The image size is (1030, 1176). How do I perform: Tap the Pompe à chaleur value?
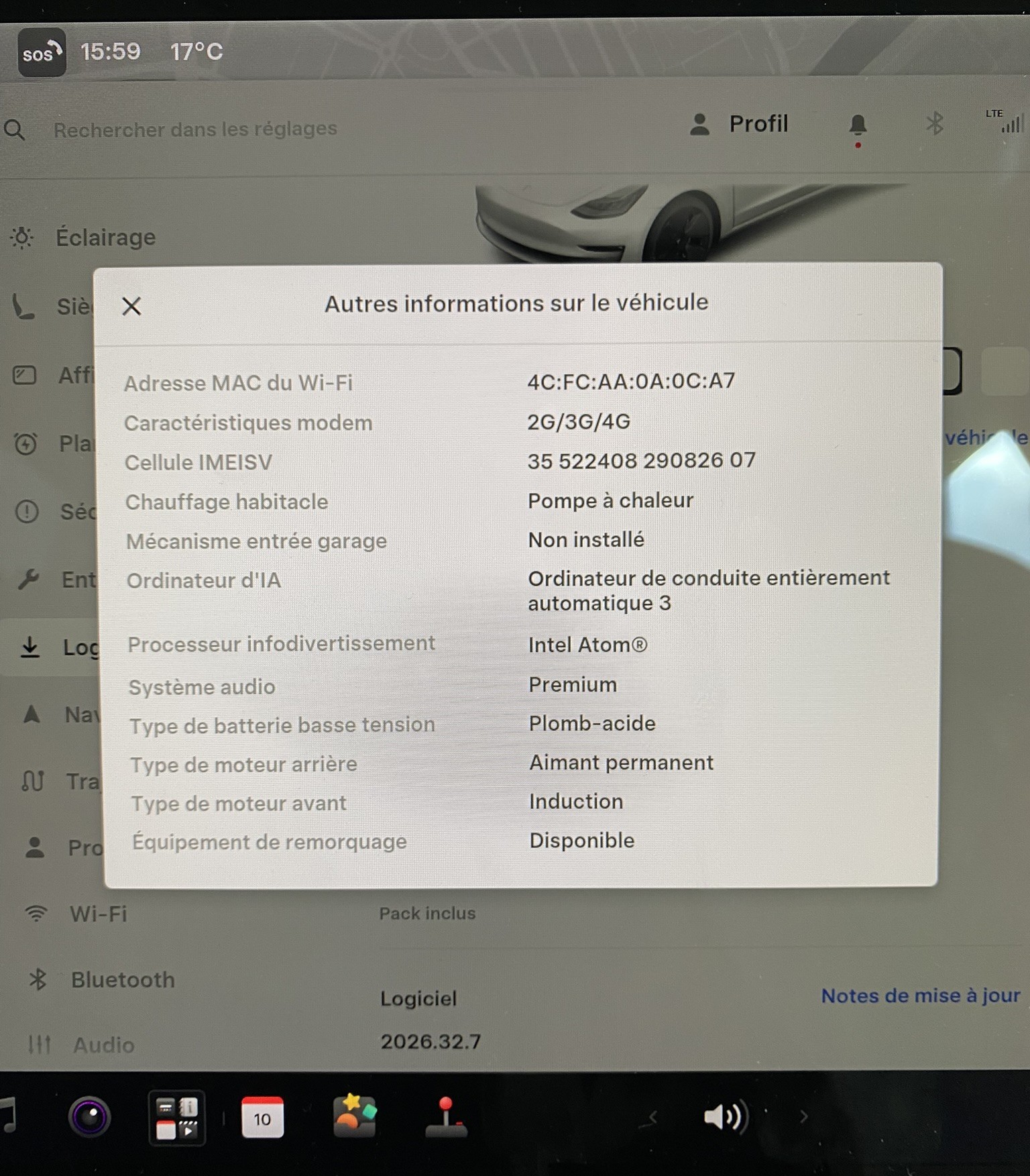point(610,500)
